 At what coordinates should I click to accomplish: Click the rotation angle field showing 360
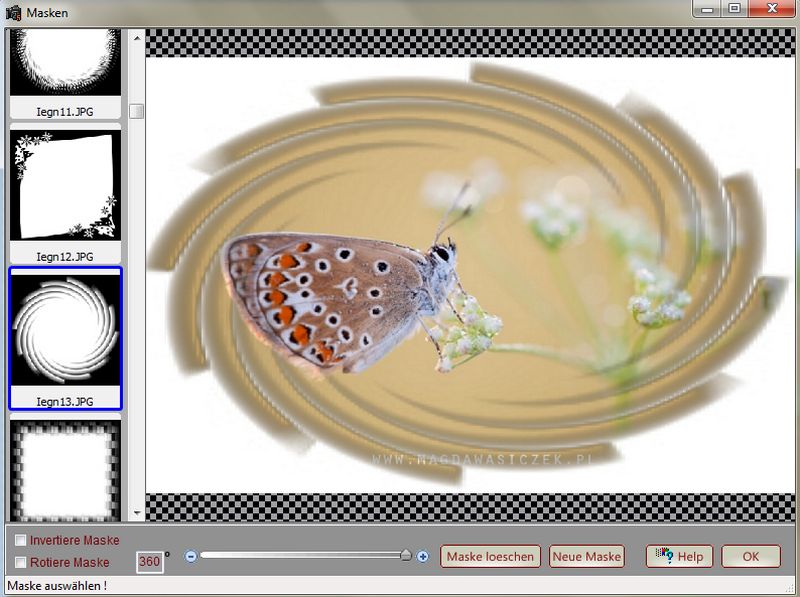[x=149, y=561]
